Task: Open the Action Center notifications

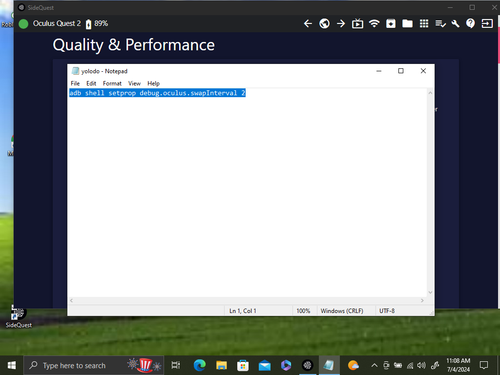Action: (x=484, y=365)
